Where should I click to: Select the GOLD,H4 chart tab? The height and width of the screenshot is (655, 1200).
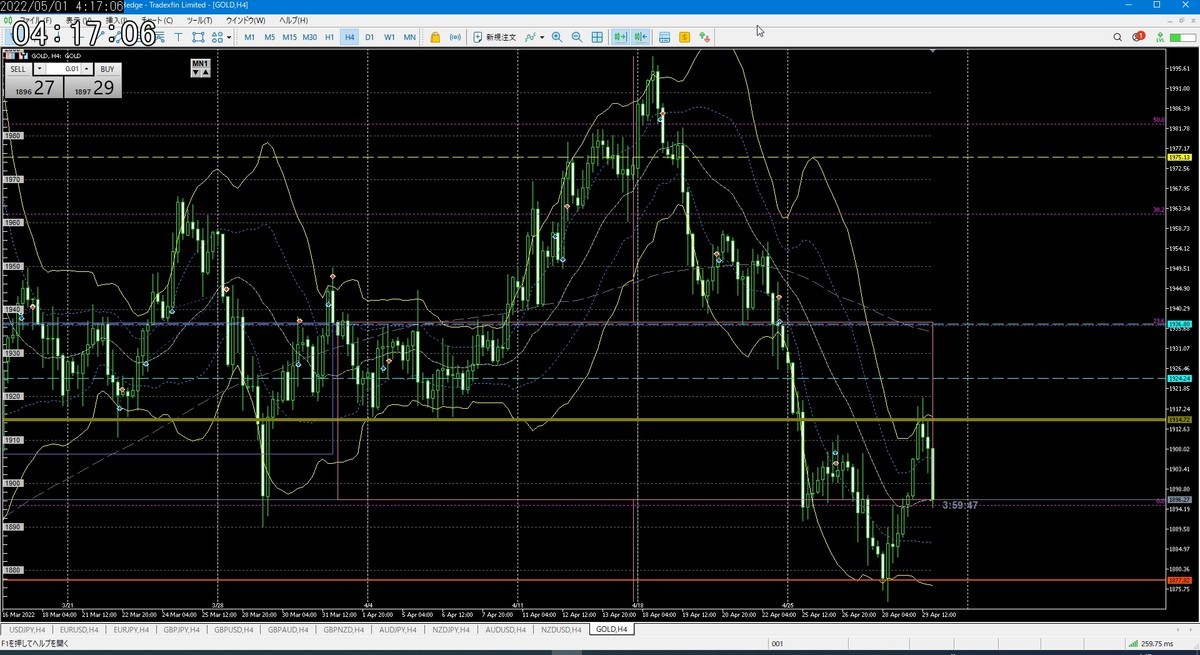click(611, 629)
